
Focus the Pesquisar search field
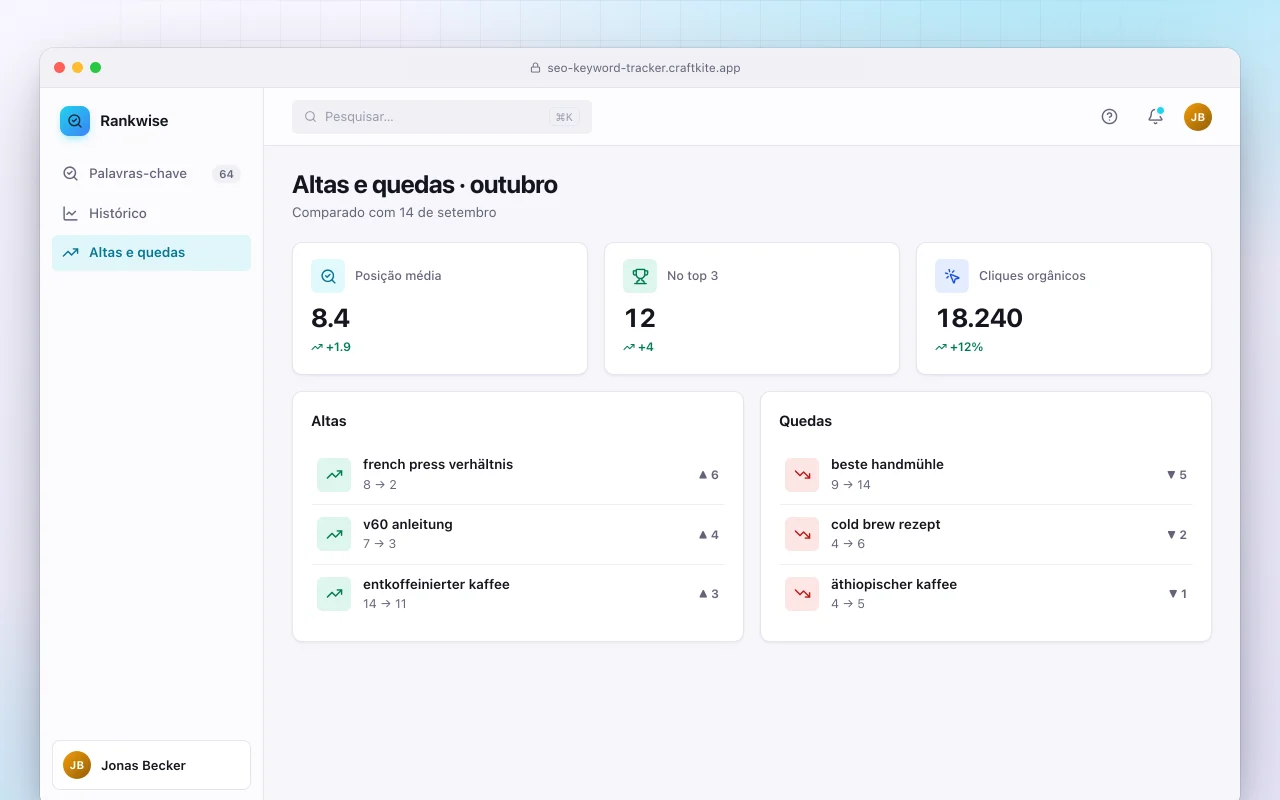click(442, 117)
